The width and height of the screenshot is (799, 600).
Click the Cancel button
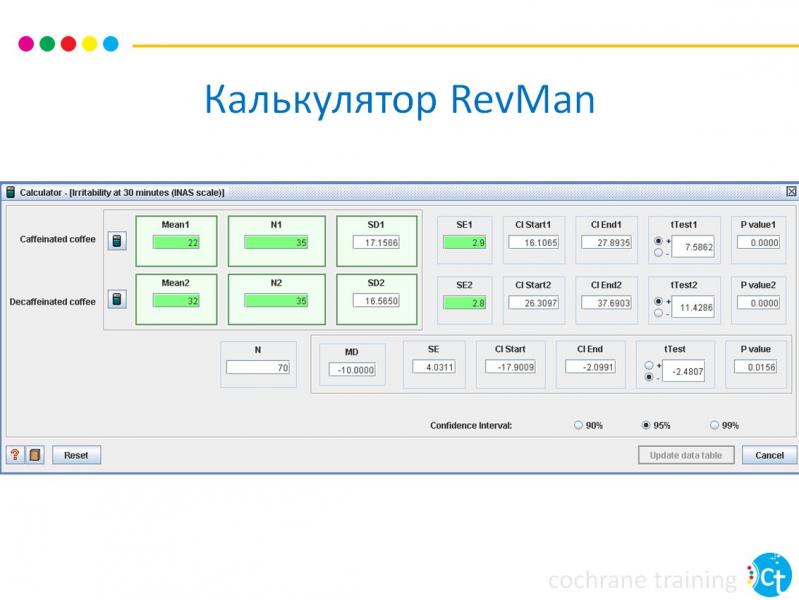click(x=769, y=455)
